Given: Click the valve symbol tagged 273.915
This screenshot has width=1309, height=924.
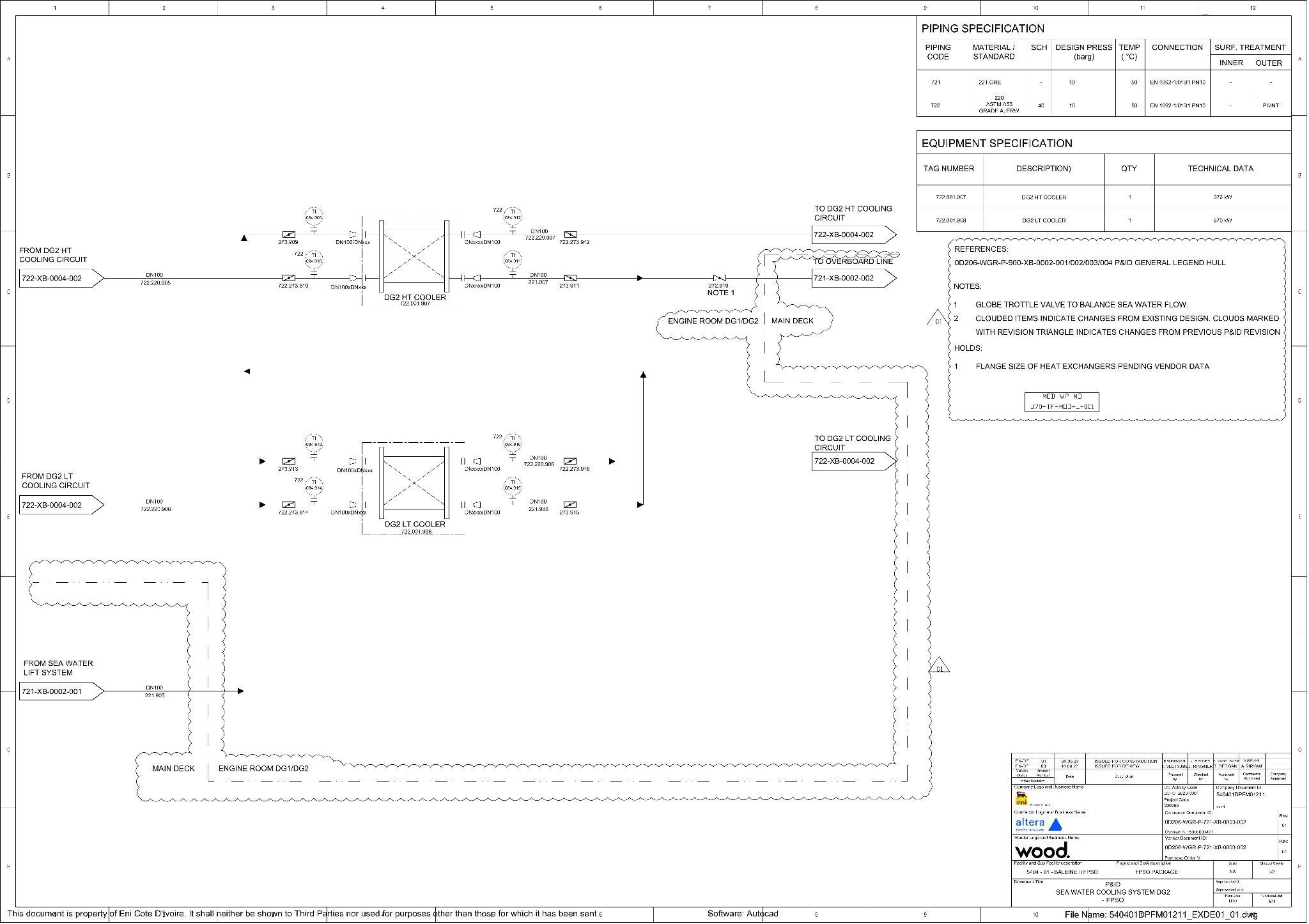Looking at the screenshot, I should point(571,504).
